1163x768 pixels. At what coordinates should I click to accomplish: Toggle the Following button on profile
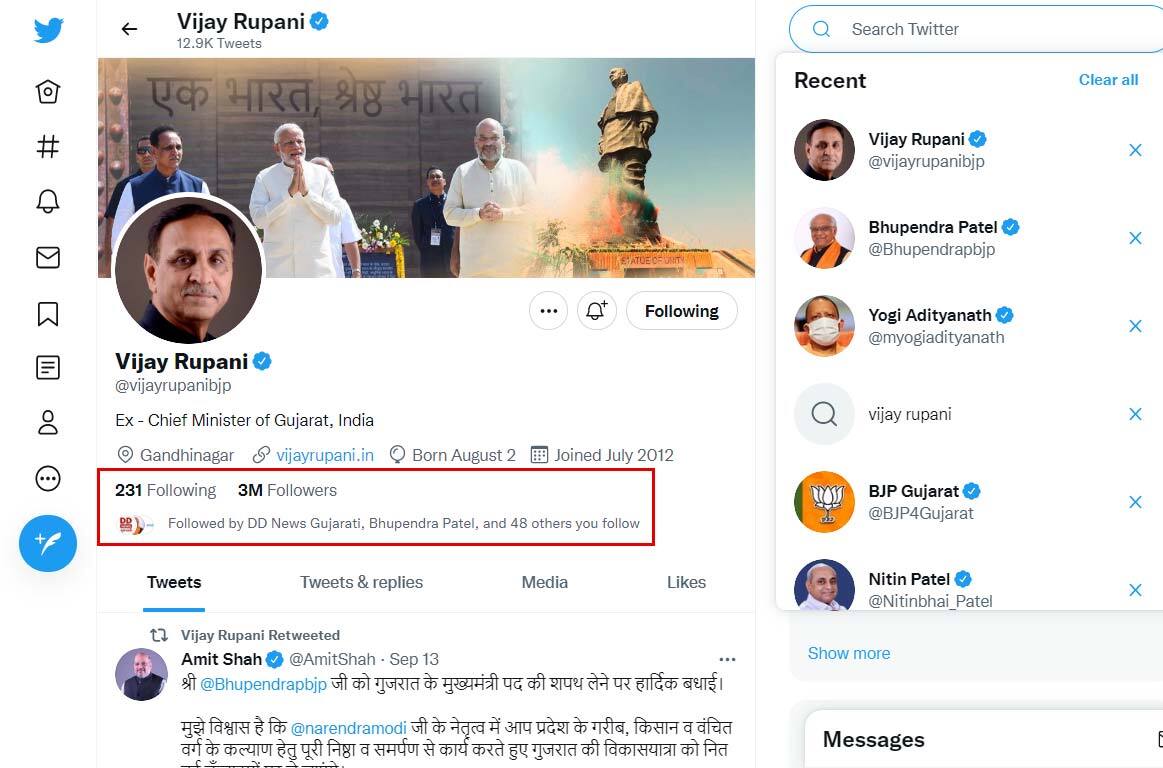pos(681,311)
